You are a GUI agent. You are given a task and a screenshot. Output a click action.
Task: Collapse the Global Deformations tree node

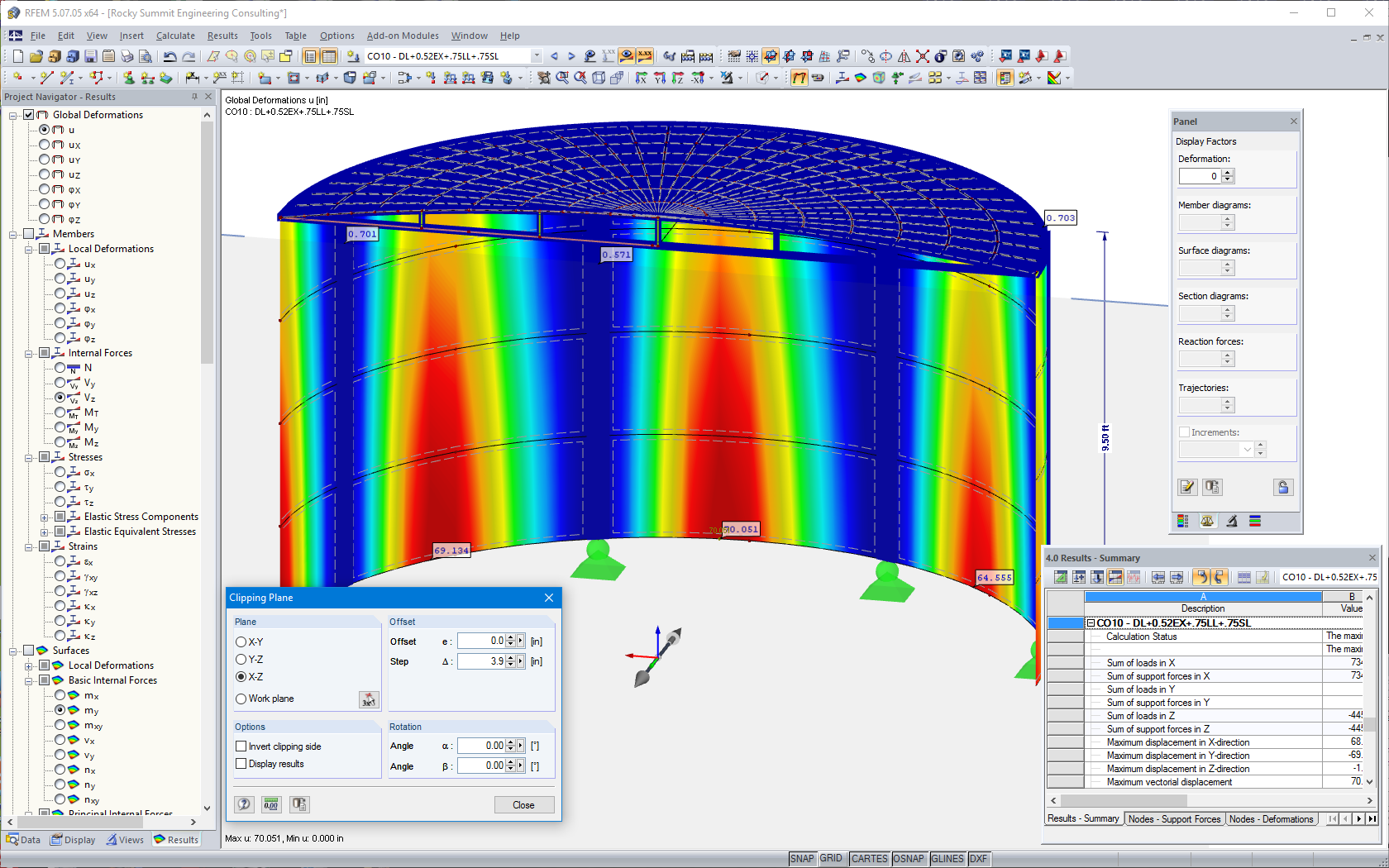point(13,115)
